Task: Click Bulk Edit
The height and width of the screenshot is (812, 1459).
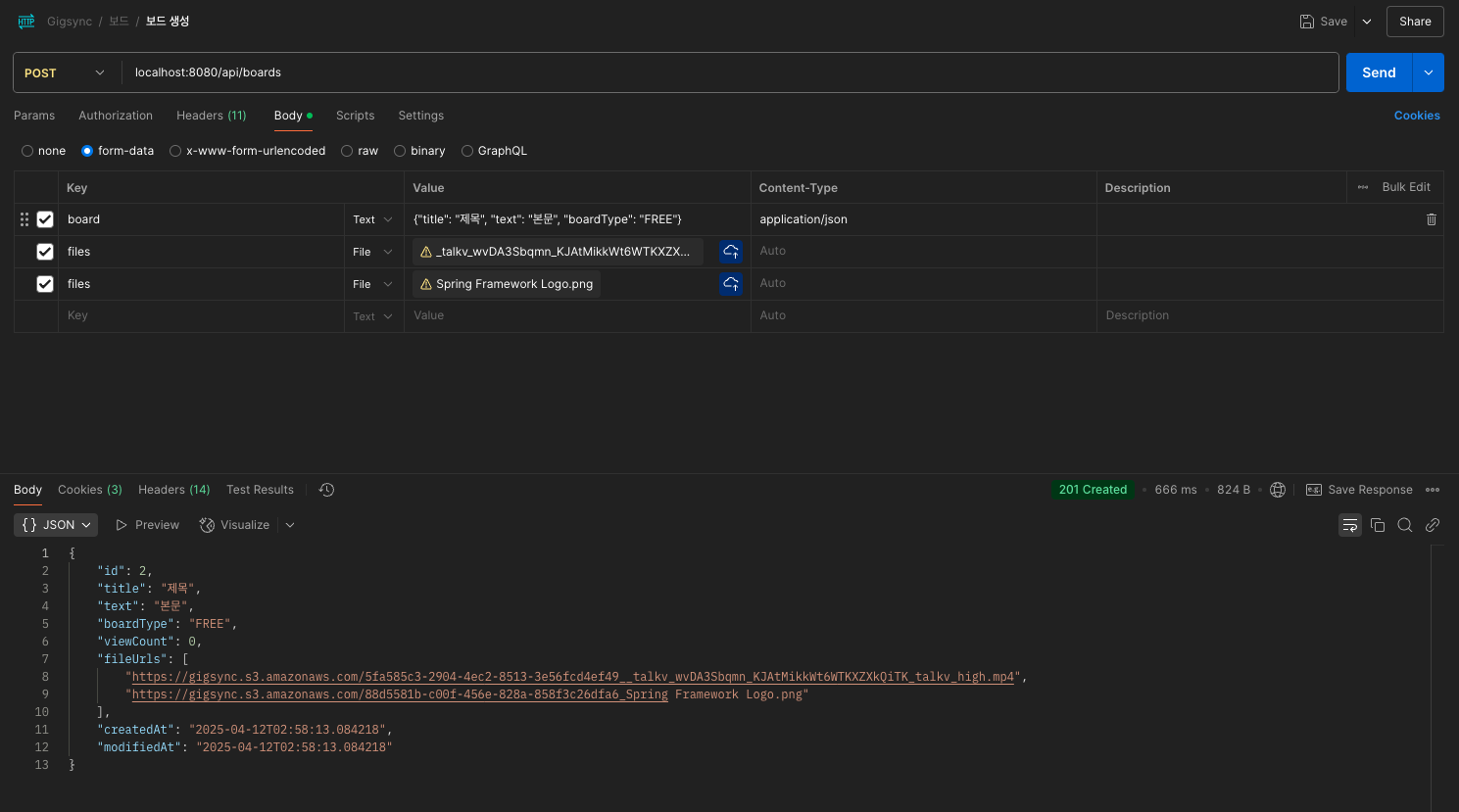Action: click(x=1406, y=187)
